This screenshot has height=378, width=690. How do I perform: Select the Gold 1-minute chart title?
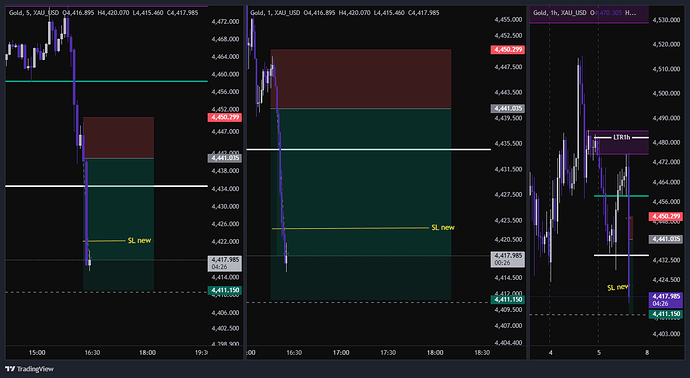pos(275,13)
